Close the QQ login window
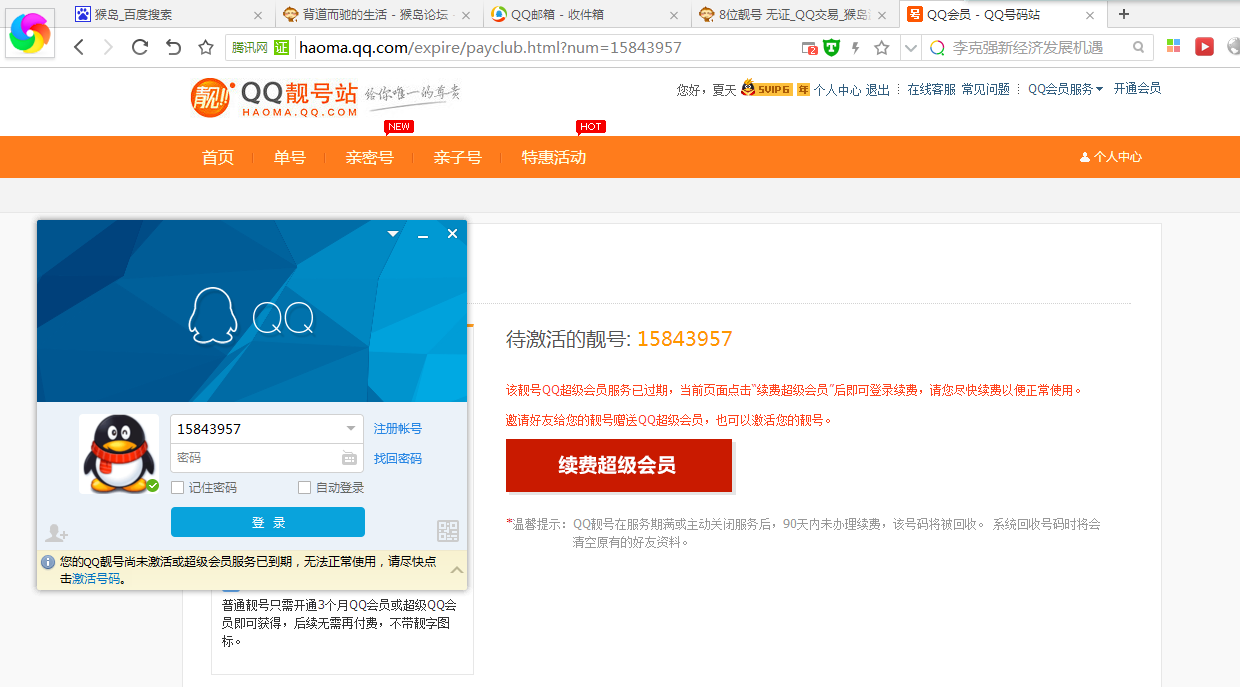The width and height of the screenshot is (1240, 687). 452,233
